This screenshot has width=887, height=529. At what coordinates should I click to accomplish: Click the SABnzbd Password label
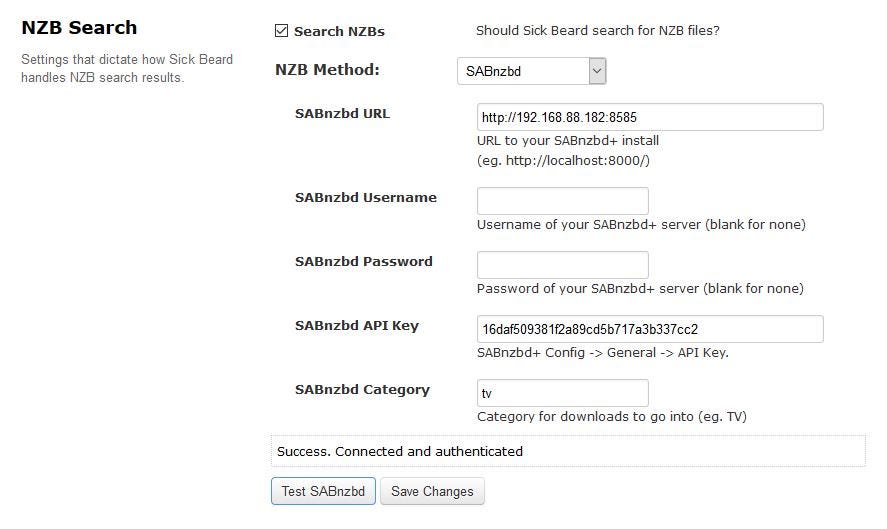coord(363,261)
